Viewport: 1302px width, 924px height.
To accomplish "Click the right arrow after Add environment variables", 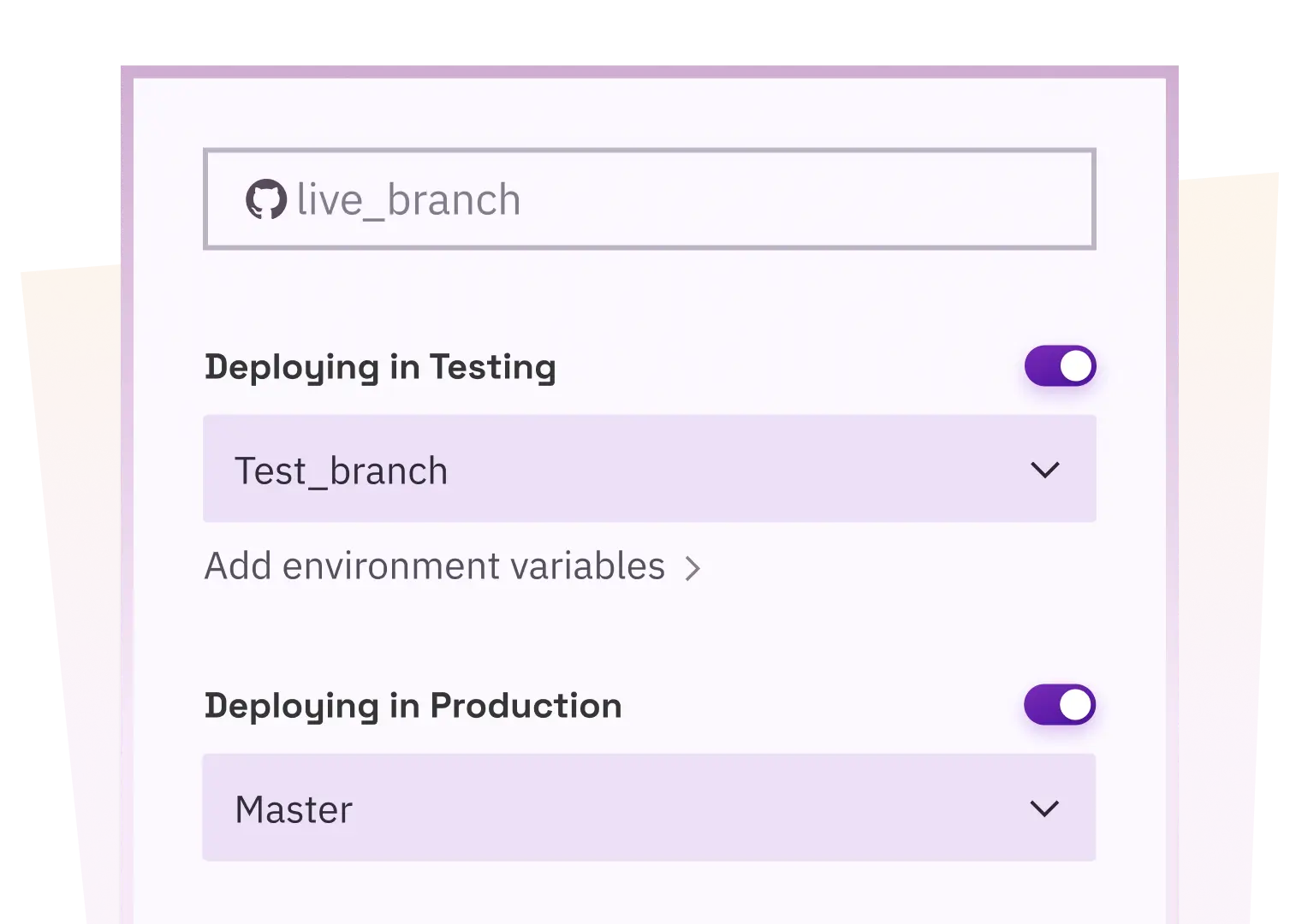I will tap(693, 568).
